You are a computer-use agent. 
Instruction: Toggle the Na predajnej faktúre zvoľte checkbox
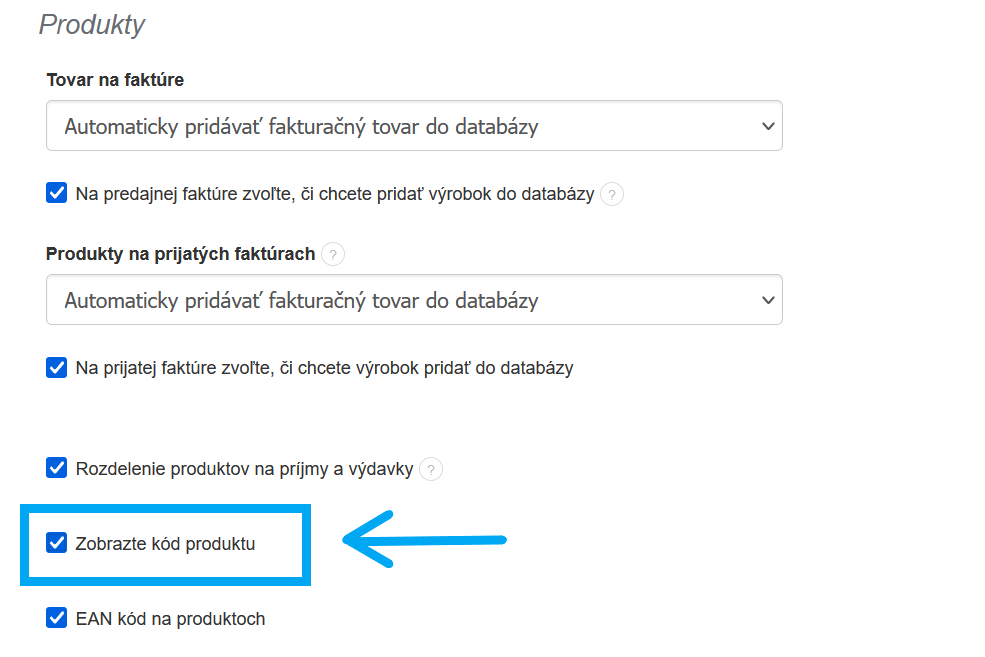[57, 193]
